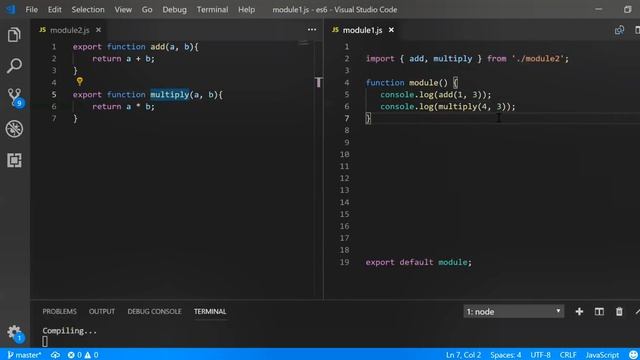Open the Extensions view in activity bar
The height and width of the screenshot is (360, 640).
point(14,160)
